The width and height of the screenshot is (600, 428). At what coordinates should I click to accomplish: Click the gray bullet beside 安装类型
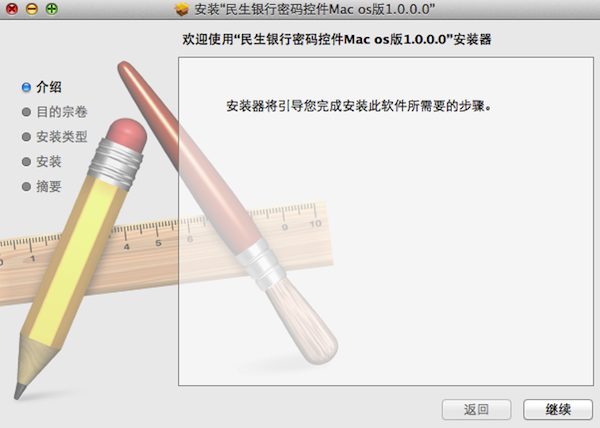click(x=26, y=137)
